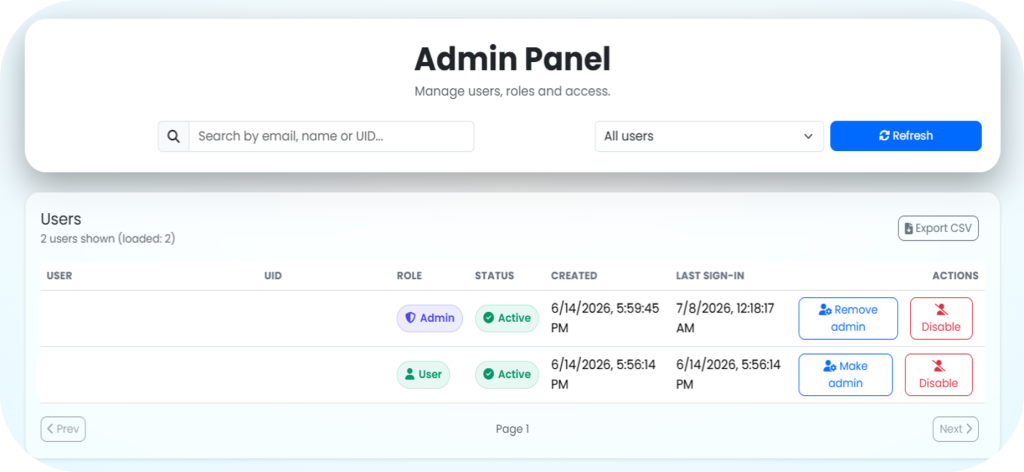Click the Users section title

pyautogui.click(x=61, y=219)
